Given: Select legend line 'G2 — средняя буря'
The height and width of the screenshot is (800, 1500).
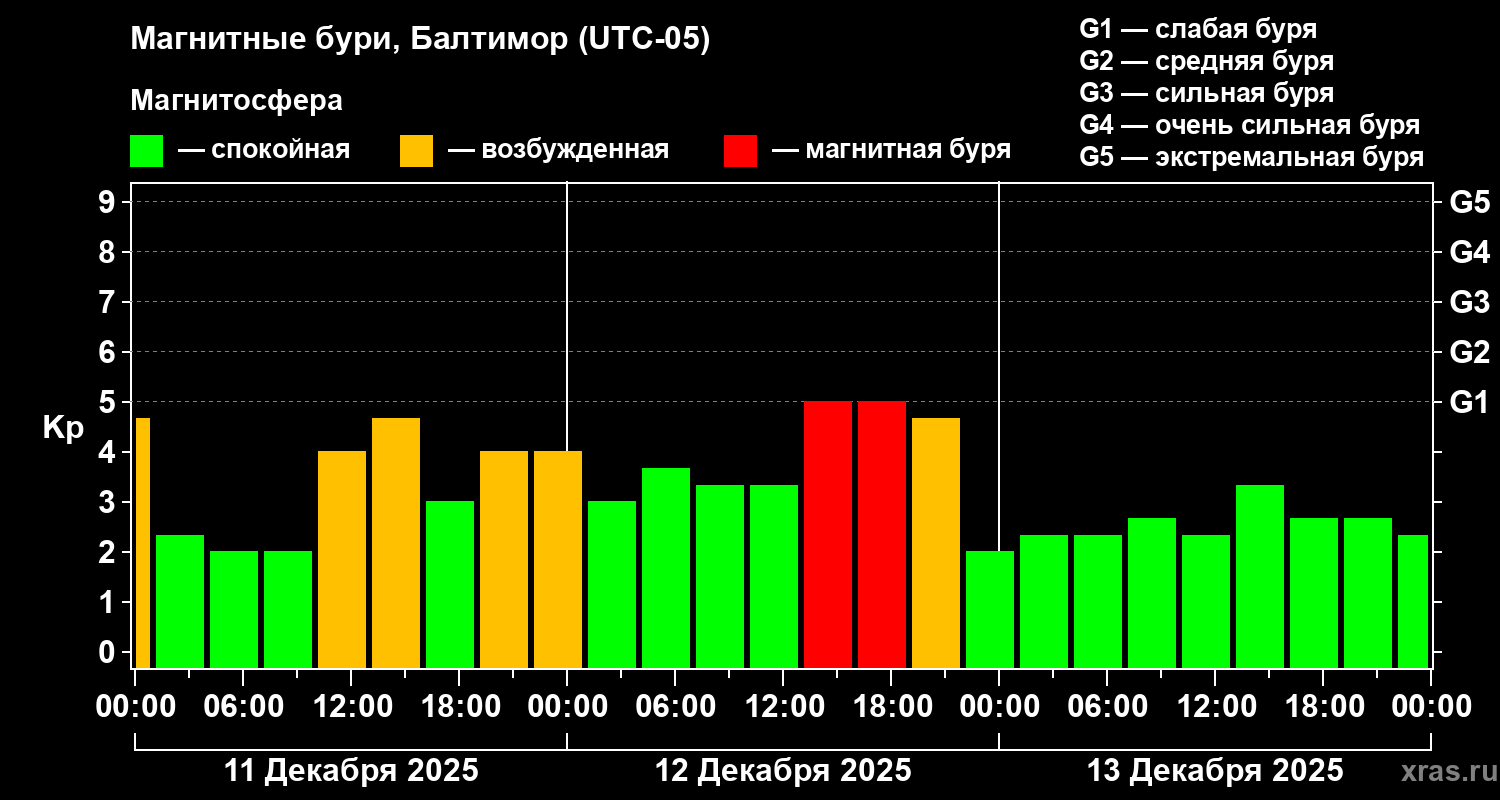Looking at the screenshot, I should click(1206, 61).
